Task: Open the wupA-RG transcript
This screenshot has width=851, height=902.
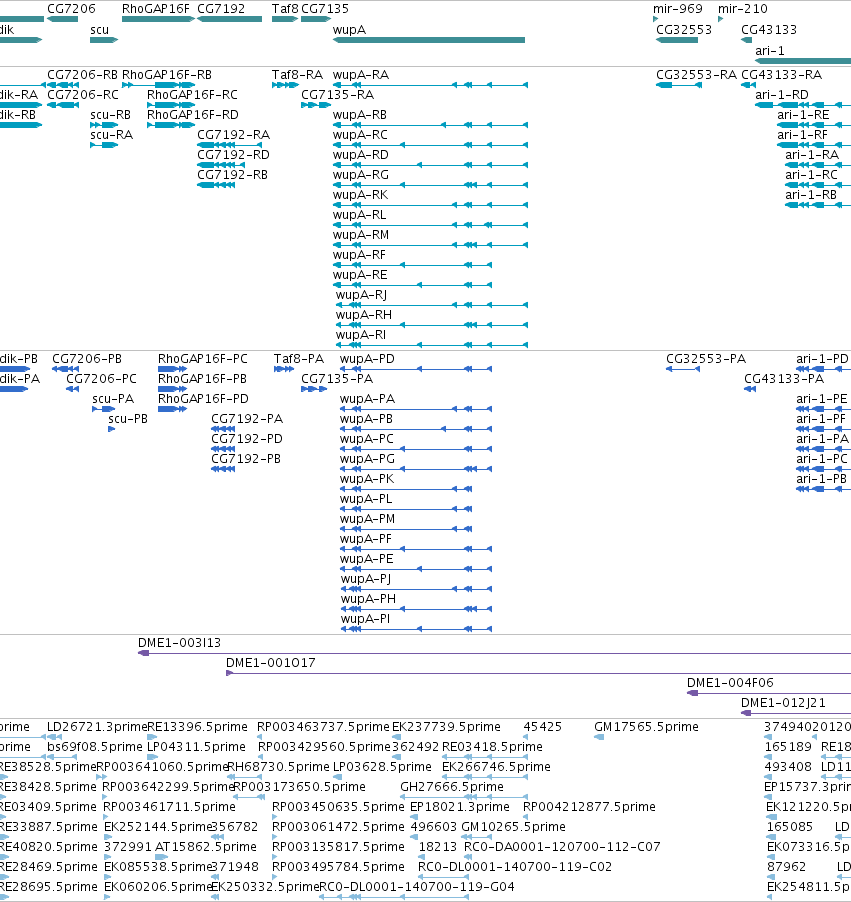Action: tap(361, 175)
